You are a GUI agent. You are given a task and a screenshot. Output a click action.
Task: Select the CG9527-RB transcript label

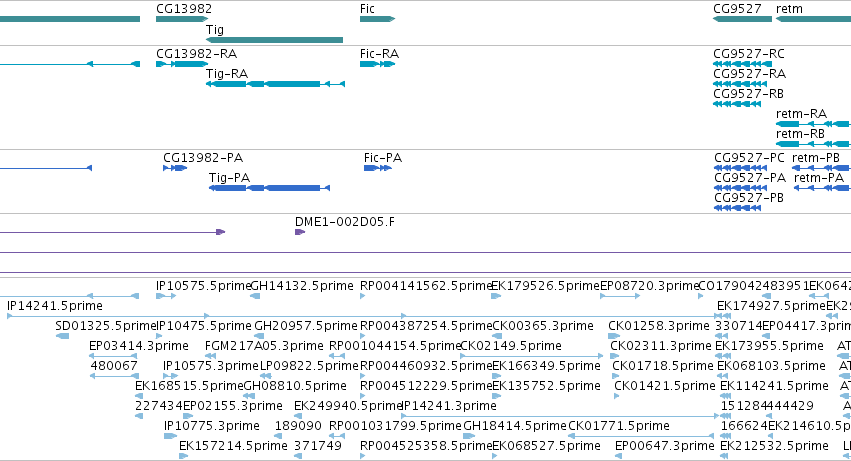click(748, 94)
